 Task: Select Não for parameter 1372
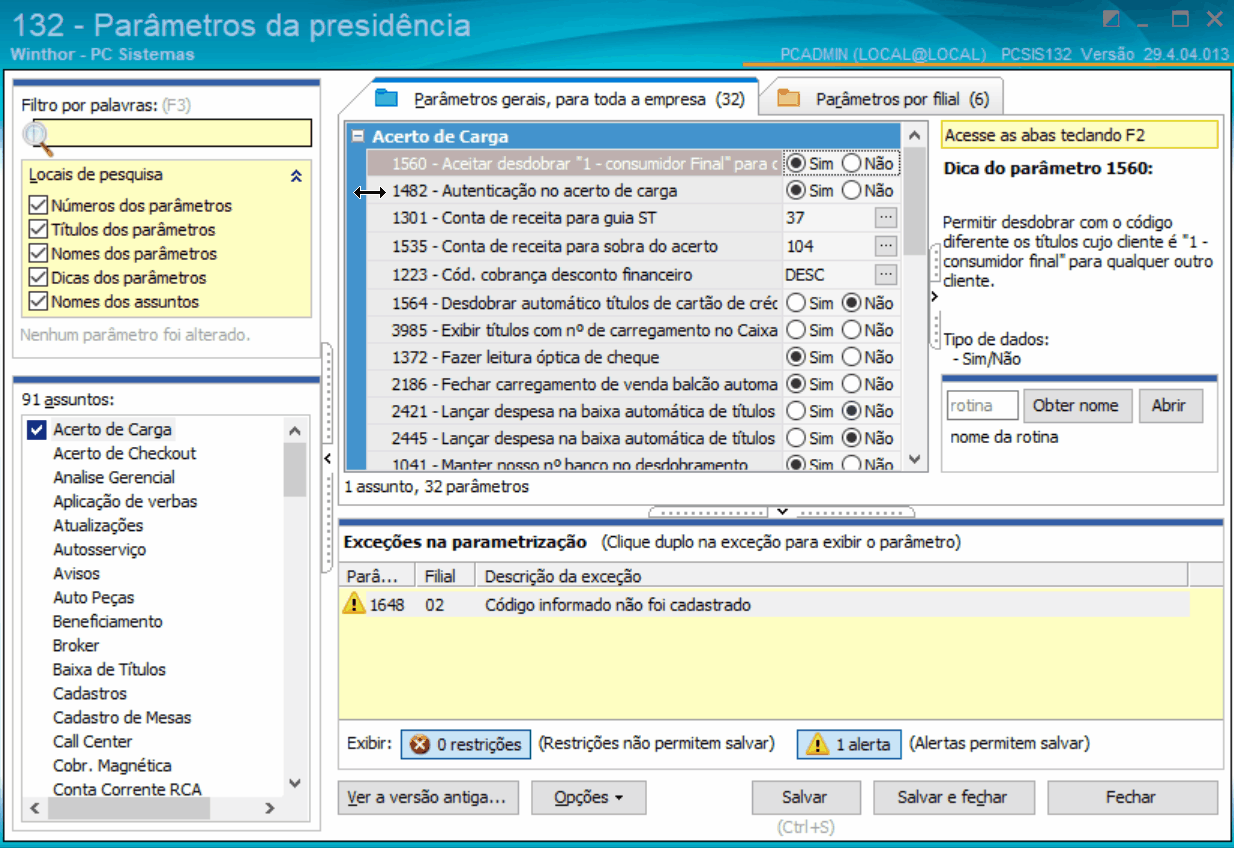[852, 357]
